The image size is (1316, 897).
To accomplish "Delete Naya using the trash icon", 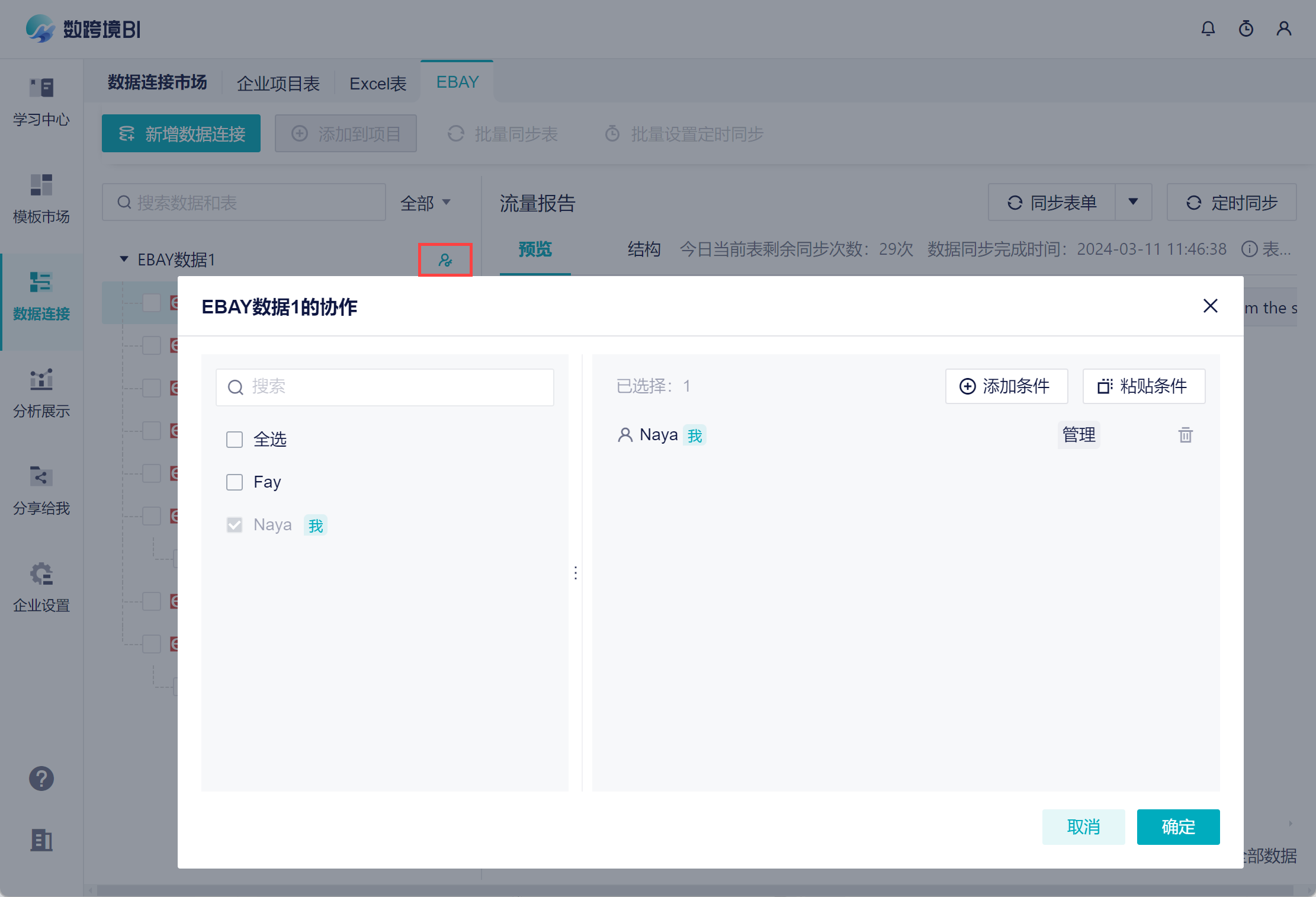I will (x=1185, y=435).
